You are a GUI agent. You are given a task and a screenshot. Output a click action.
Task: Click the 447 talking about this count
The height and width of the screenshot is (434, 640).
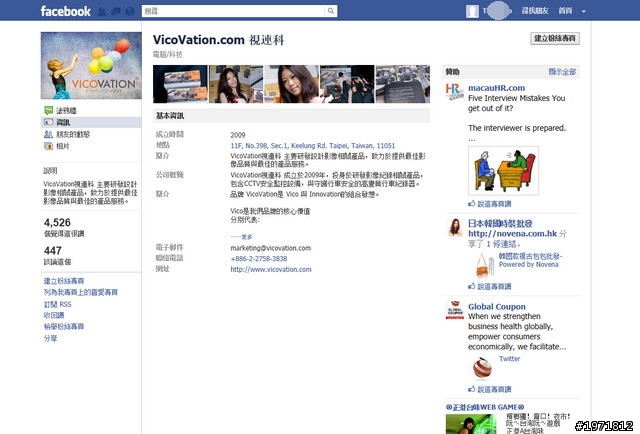tap(53, 250)
